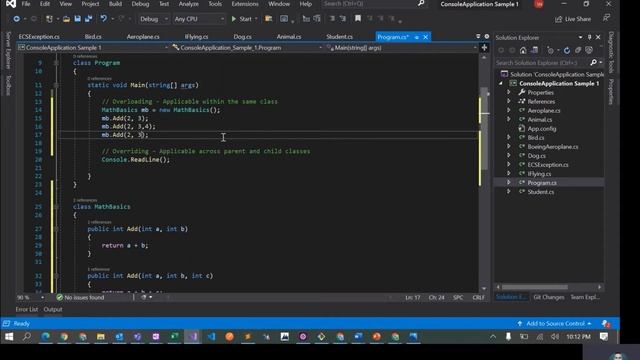The image size is (640, 360).
Task: Expand the References node
Action: click(x=509, y=101)
